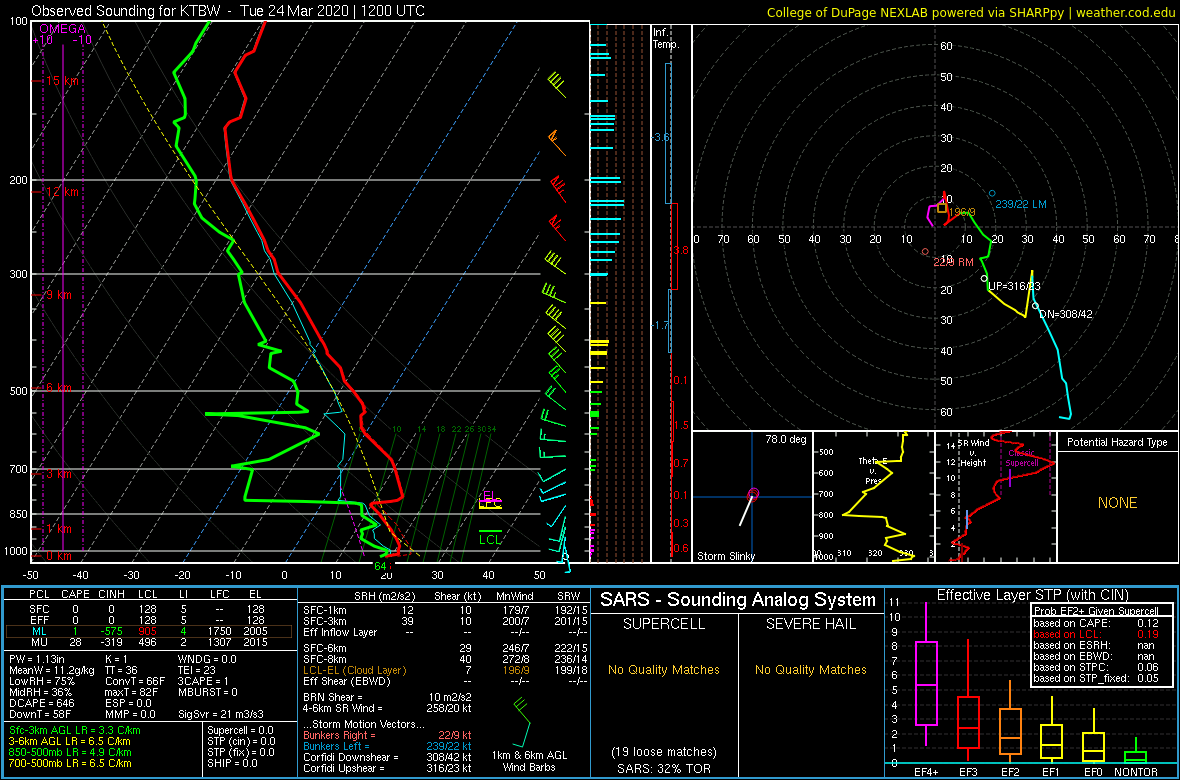This screenshot has height=780, width=1180.
Task: Click the Corfidi downshear circle marker
Action: [x=1036, y=305]
